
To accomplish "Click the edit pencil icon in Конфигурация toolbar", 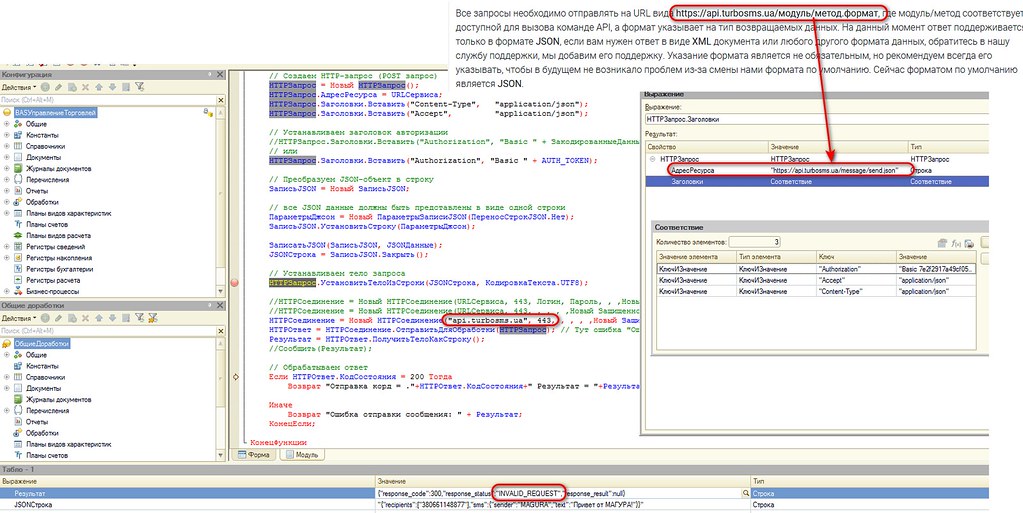I will [59, 87].
